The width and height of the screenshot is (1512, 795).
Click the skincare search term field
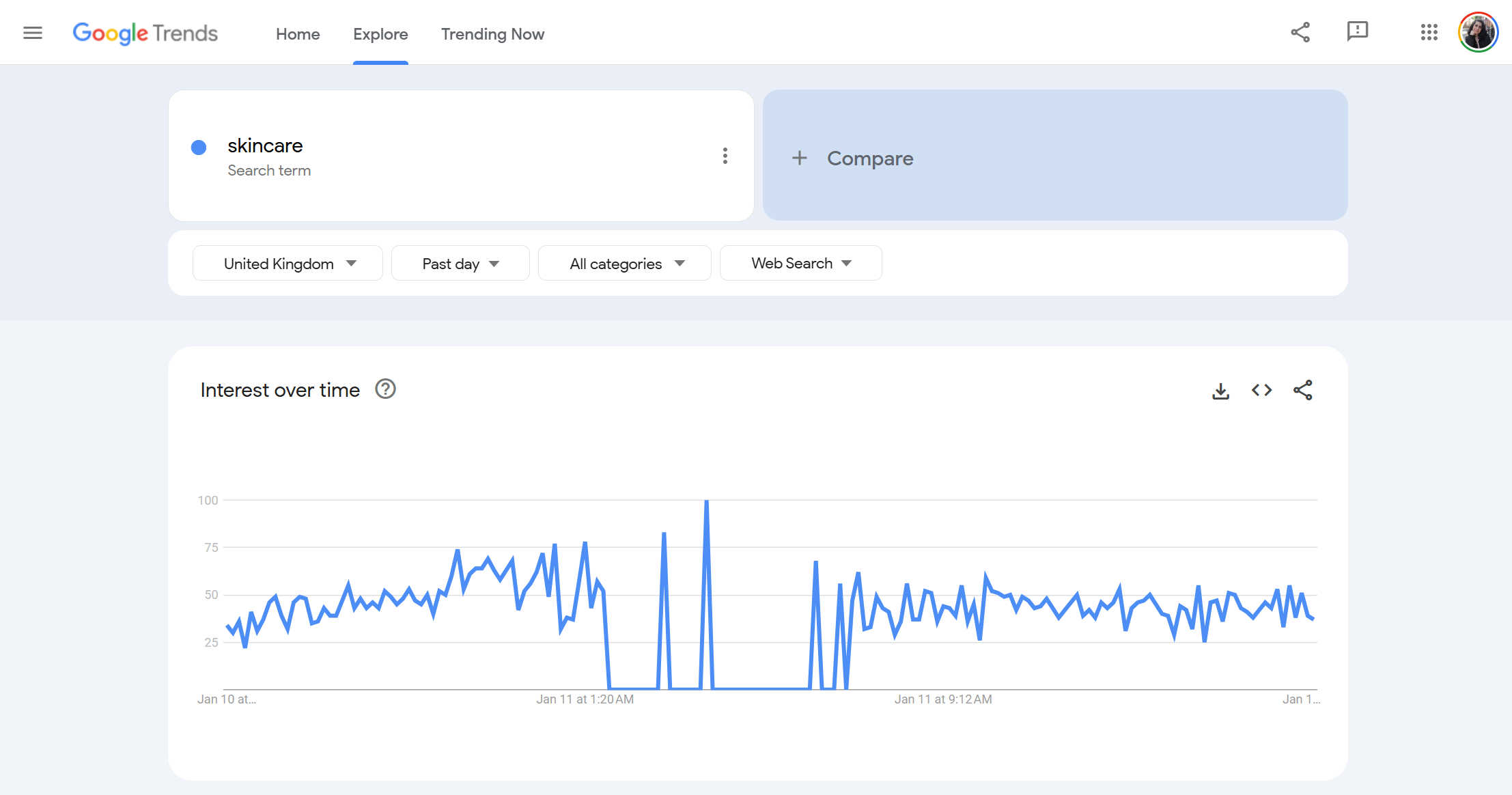pyautogui.click(x=265, y=146)
